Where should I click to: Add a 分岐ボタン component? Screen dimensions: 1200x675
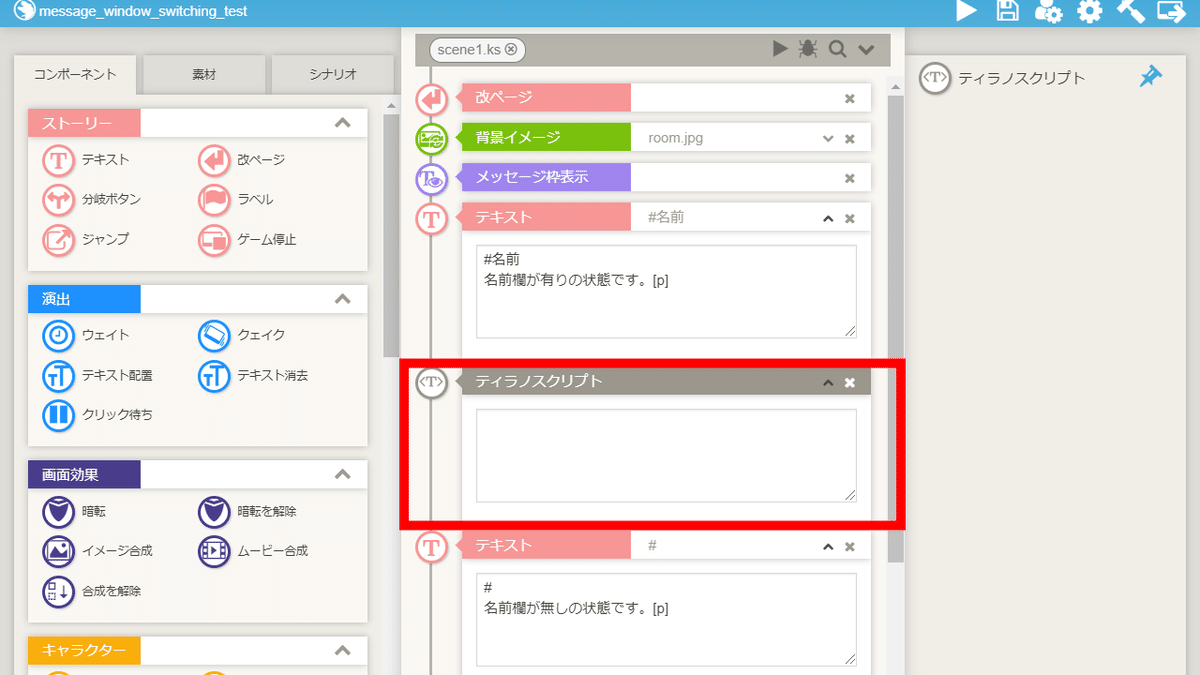click(x=92, y=199)
